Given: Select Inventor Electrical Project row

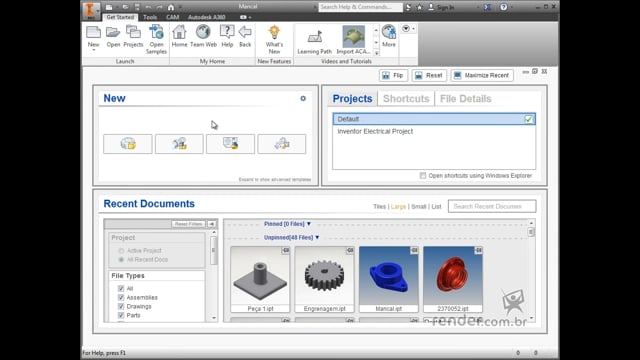Looking at the screenshot, I should click(x=434, y=131).
